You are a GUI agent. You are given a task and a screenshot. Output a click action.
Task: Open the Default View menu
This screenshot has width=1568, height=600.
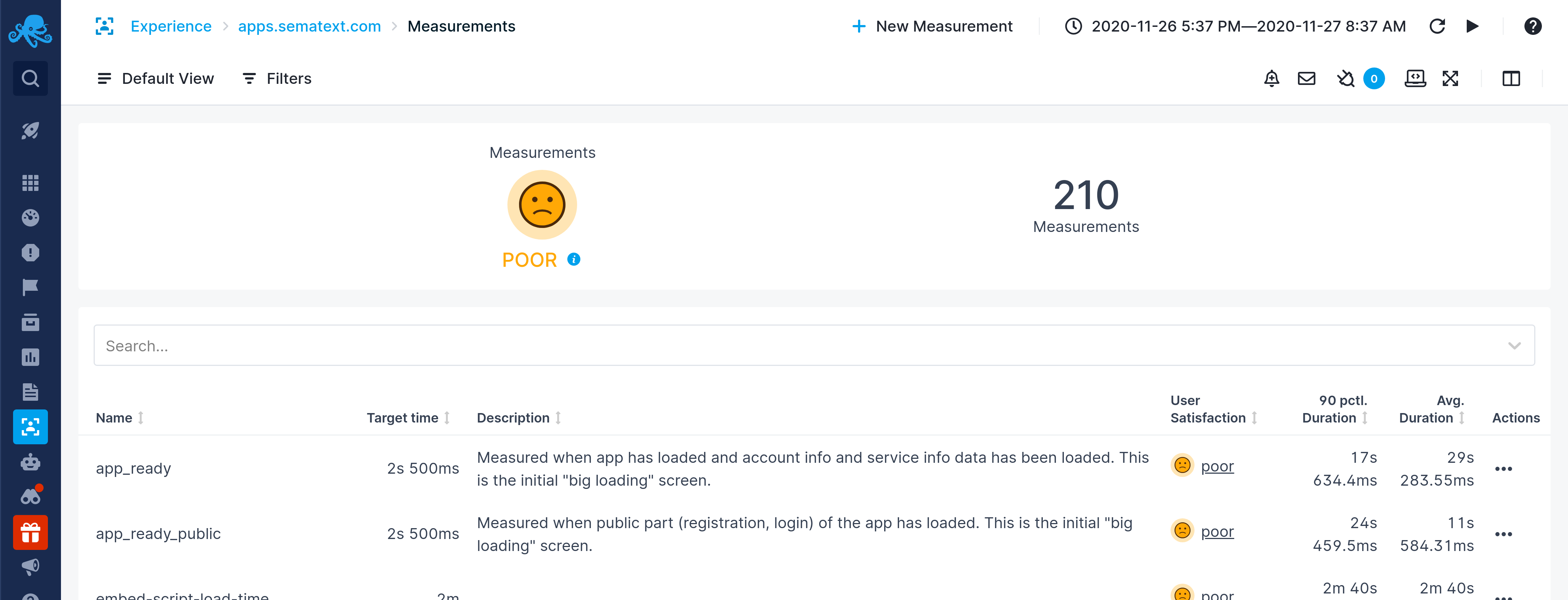point(155,78)
